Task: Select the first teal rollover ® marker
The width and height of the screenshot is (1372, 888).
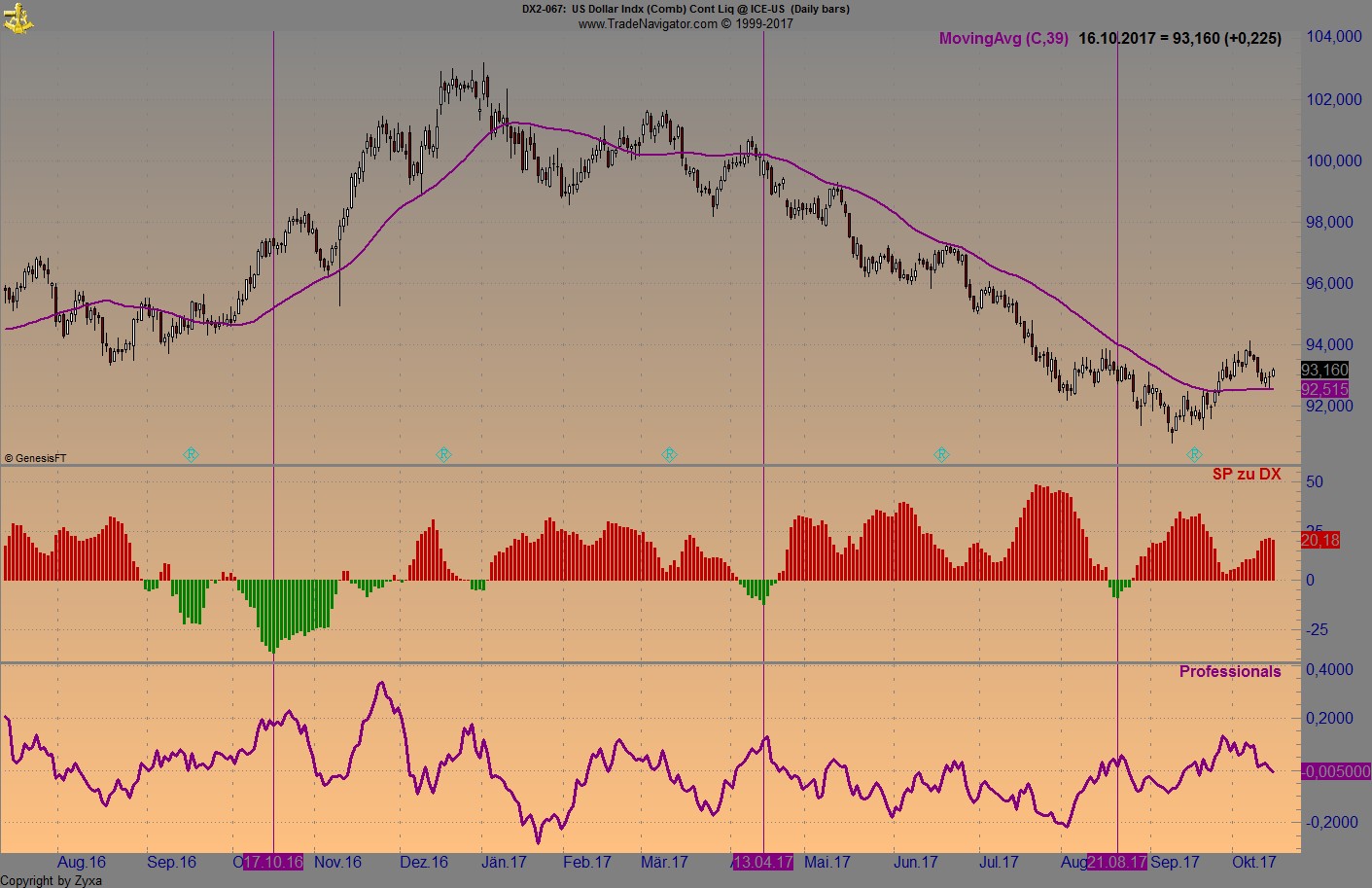Action: (191, 453)
